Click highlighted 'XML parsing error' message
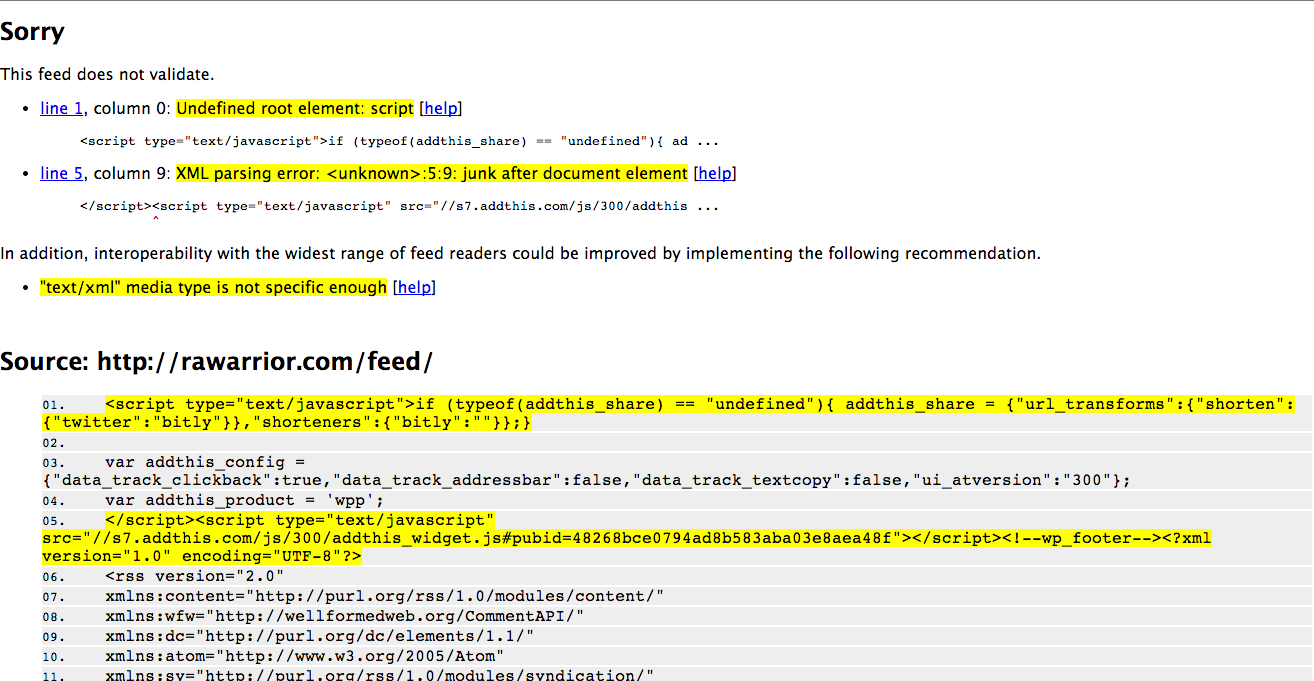The height and width of the screenshot is (681, 1314). [432, 173]
